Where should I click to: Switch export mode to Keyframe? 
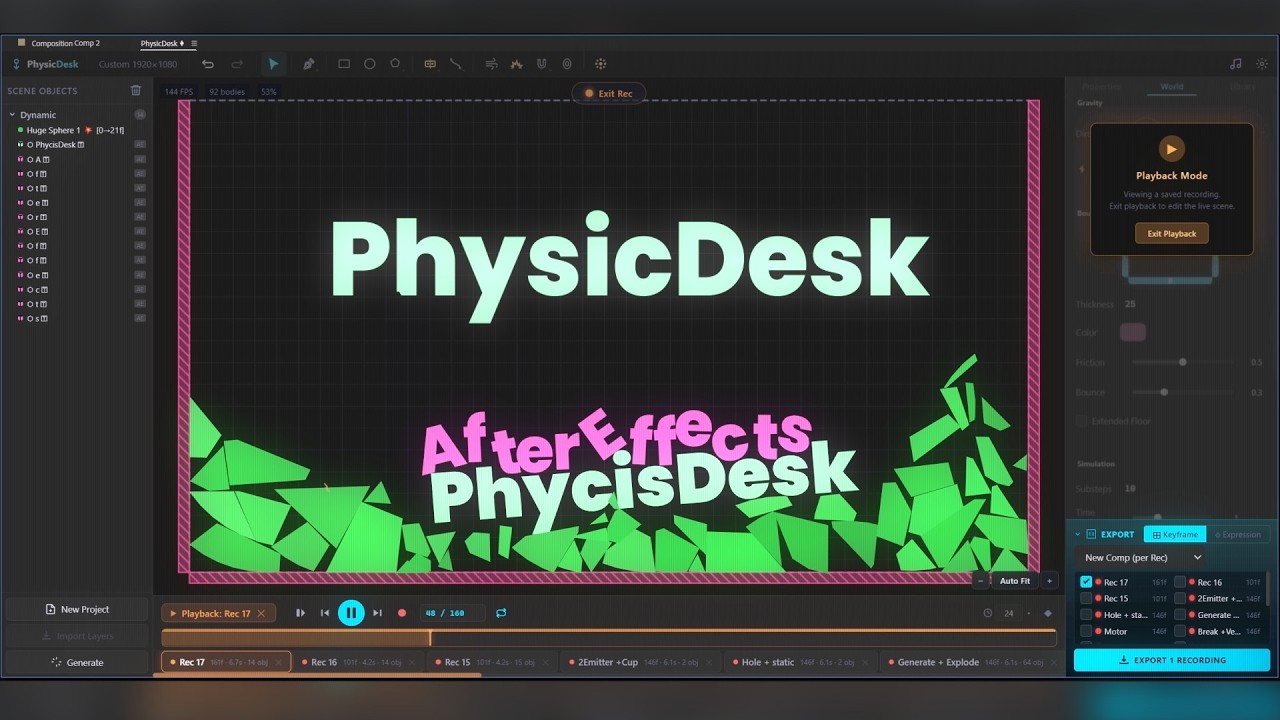[x=1174, y=535]
